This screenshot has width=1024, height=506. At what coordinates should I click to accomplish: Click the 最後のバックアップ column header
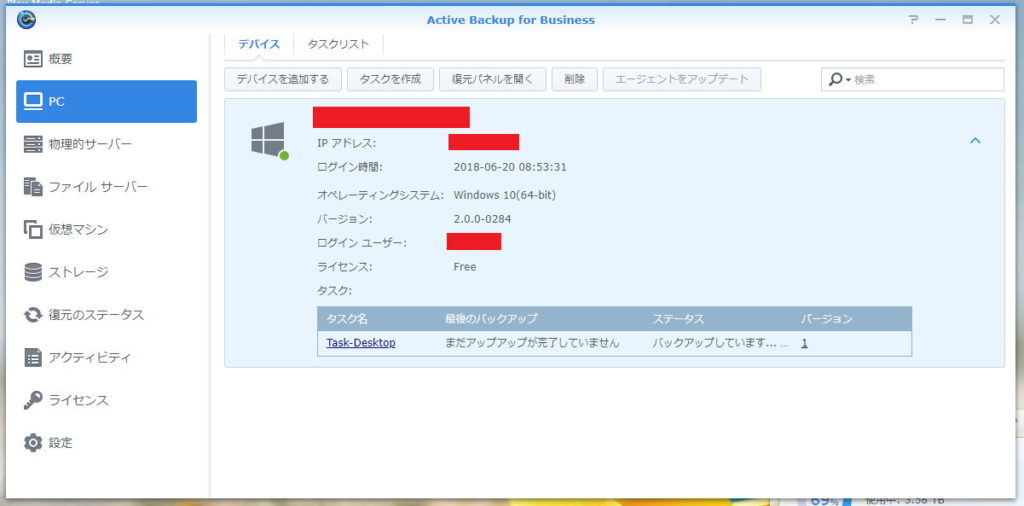(x=491, y=319)
